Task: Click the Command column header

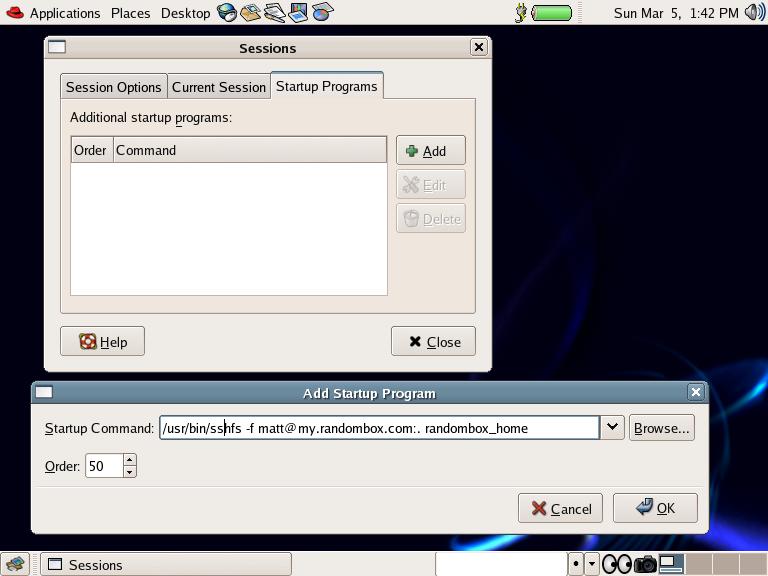Action: point(250,150)
